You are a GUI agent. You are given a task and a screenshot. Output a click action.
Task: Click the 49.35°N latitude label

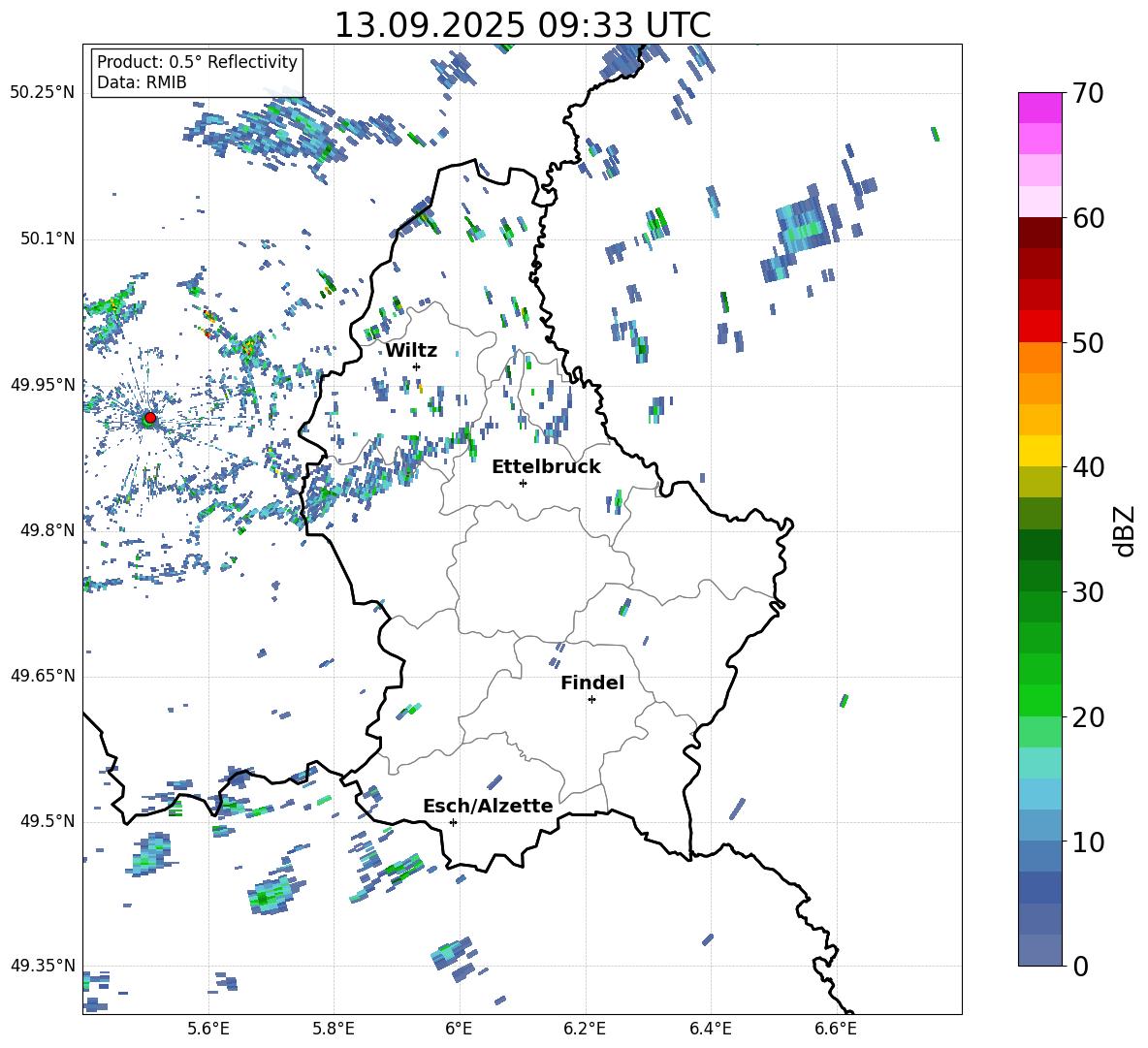tap(43, 966)
